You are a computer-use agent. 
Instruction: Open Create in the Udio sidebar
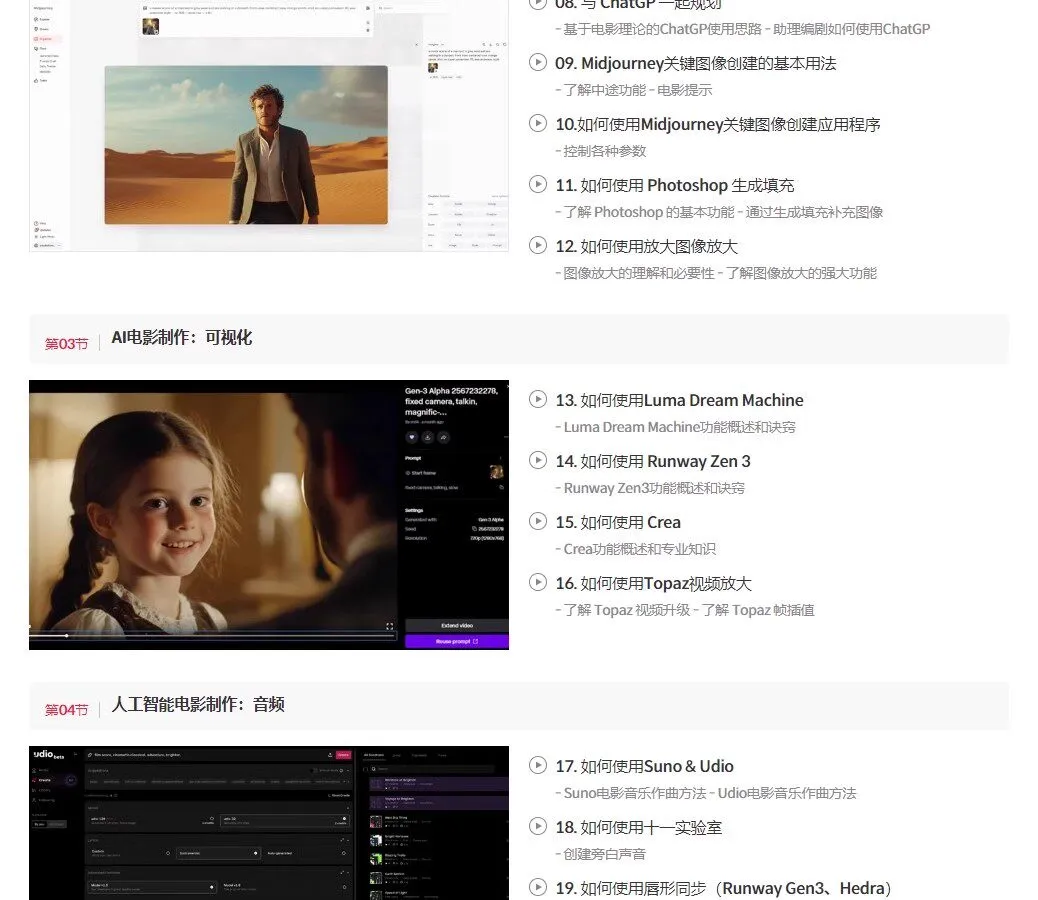click(x=45, y=781)
